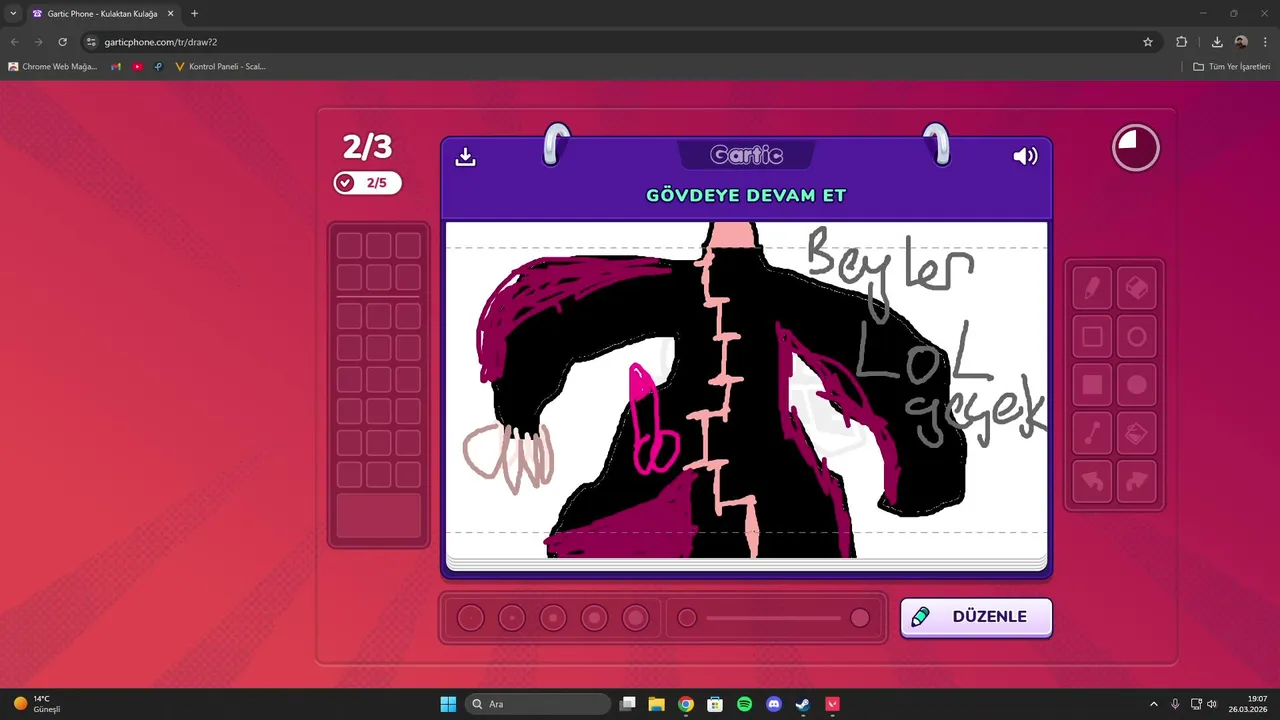The height and width of the screenshot is (720, 1280).
Task: Select the Pencil drawing tool
Action: tap(1092, 288)
